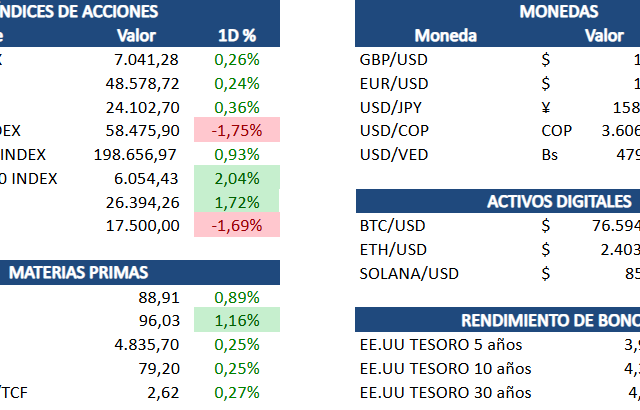Click the EUR/USD currency cell
This screenshot has width=640, height=410.
(393, 83)
